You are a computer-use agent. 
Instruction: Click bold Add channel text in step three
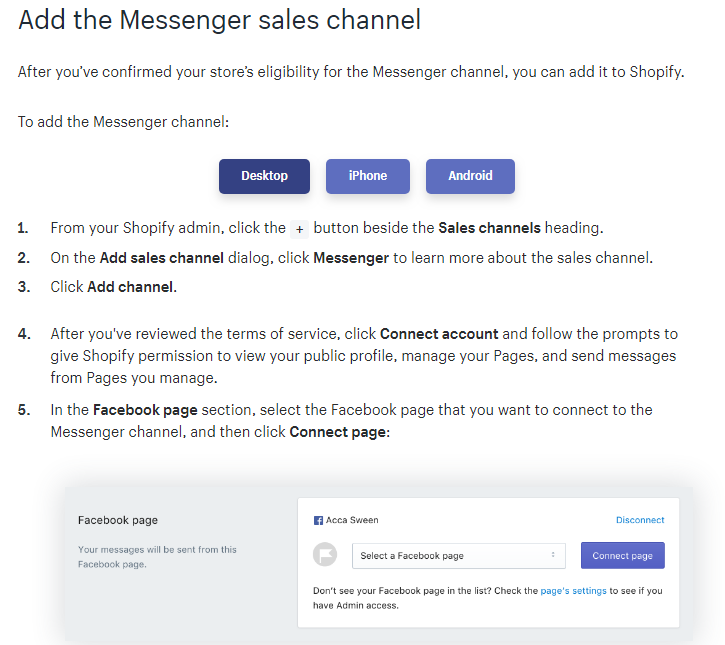pyautogui.click(x=130, y=287)
